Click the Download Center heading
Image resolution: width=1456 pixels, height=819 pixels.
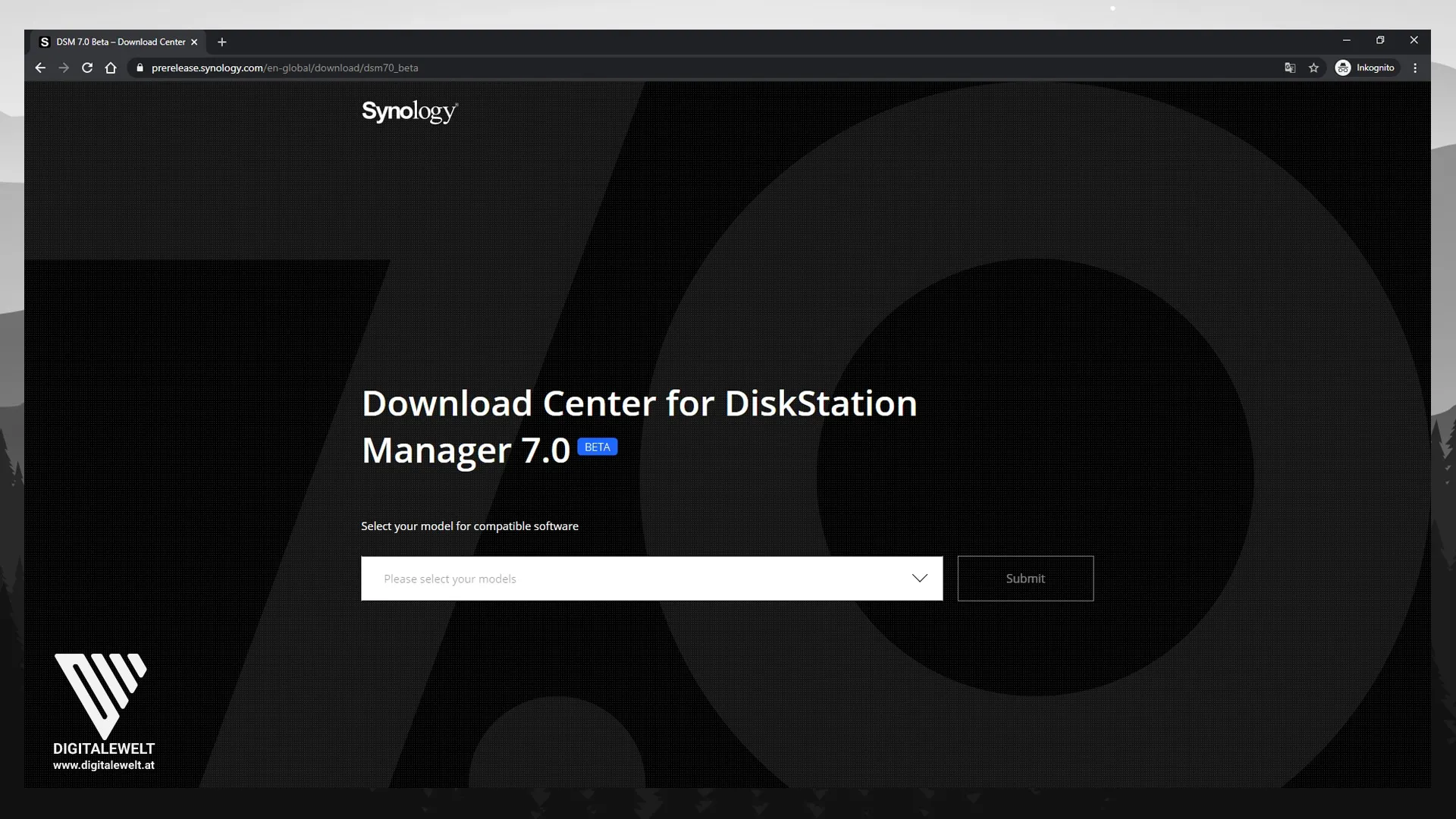point(639,427)
